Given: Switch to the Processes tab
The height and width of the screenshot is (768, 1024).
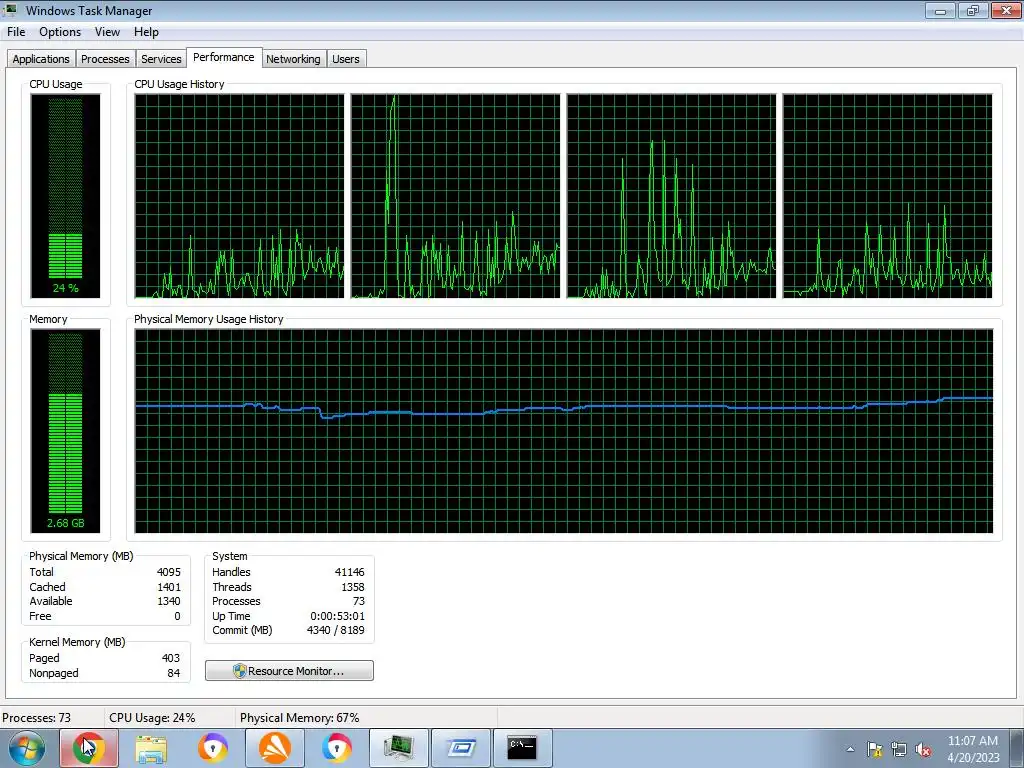Looking at the screenshot, I should coord(105,59).
